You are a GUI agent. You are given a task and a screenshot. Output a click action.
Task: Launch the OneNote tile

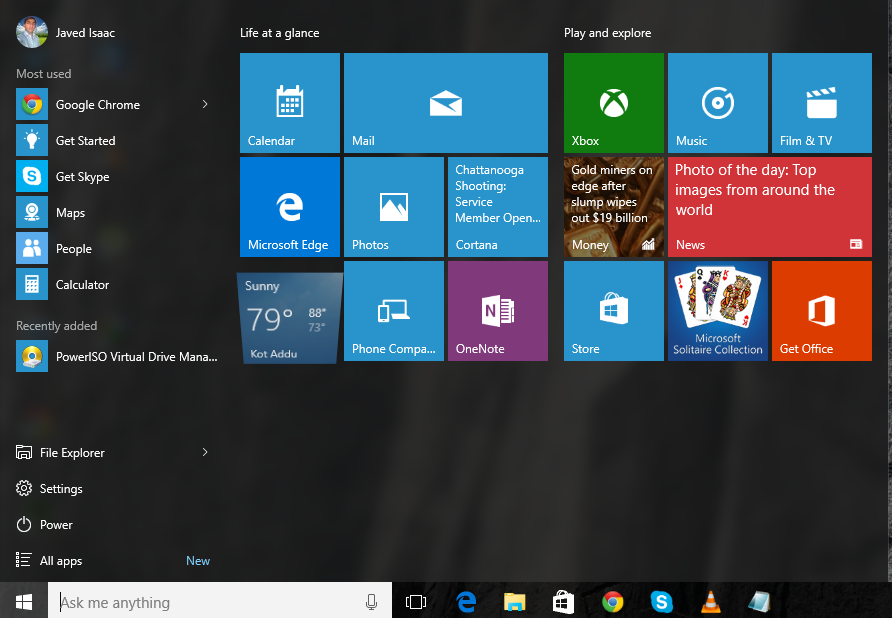pos(498,311)
